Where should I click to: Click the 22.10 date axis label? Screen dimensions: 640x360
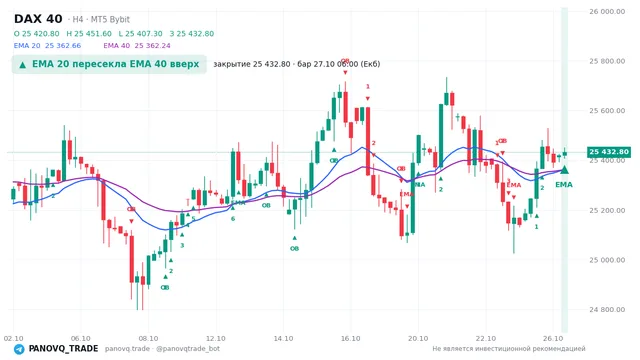(486, 338)
